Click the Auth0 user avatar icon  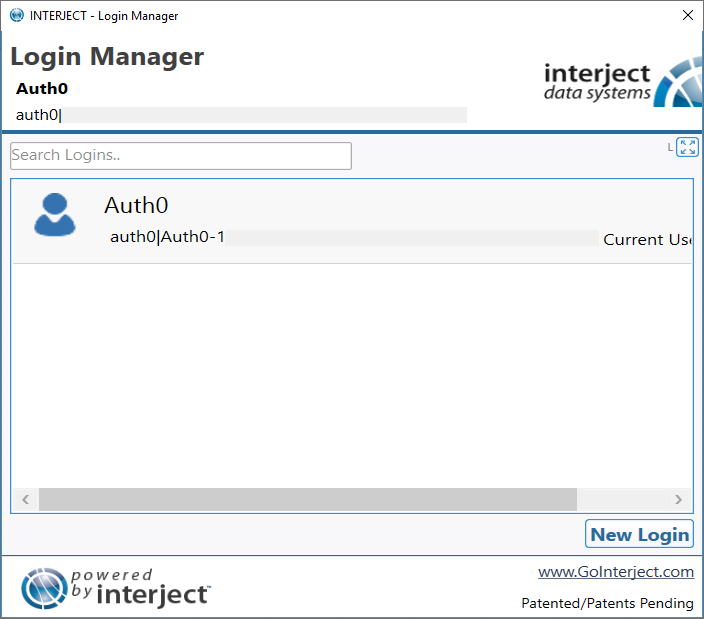pyautogui.click(x=55, y=215)
